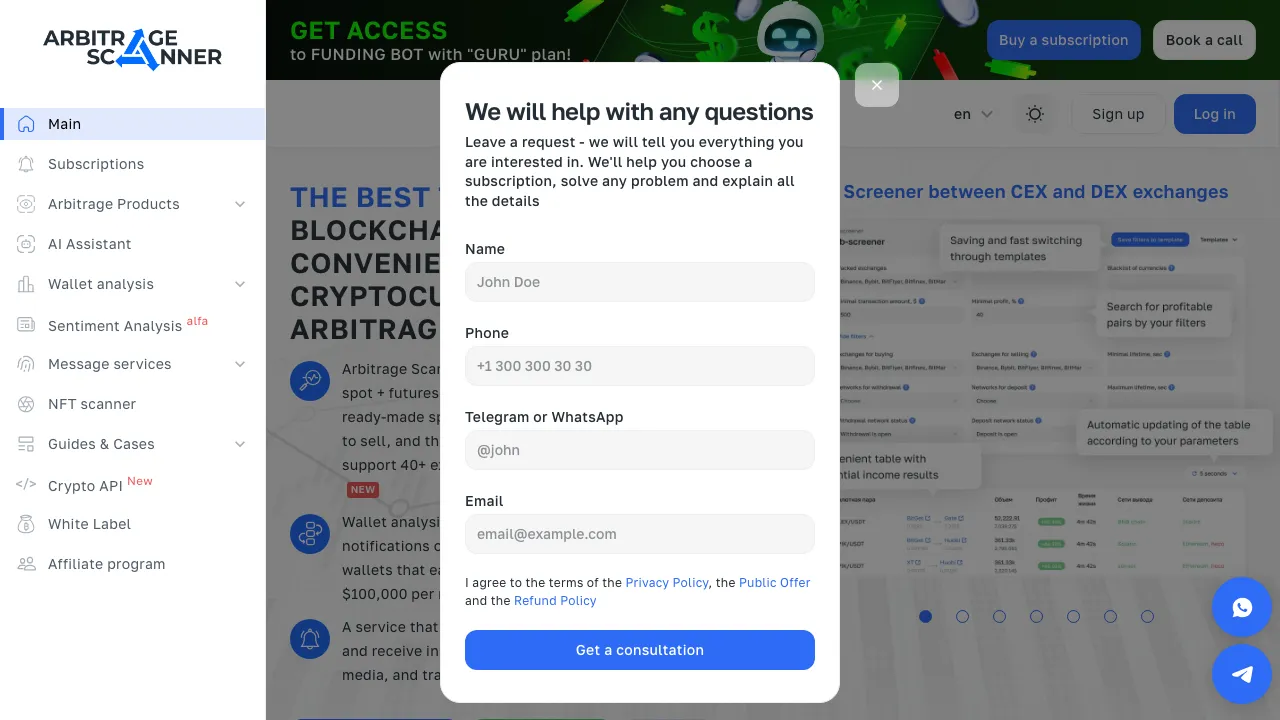
Task: Open the Guides & Cases menu
Action: coord(101,444)
